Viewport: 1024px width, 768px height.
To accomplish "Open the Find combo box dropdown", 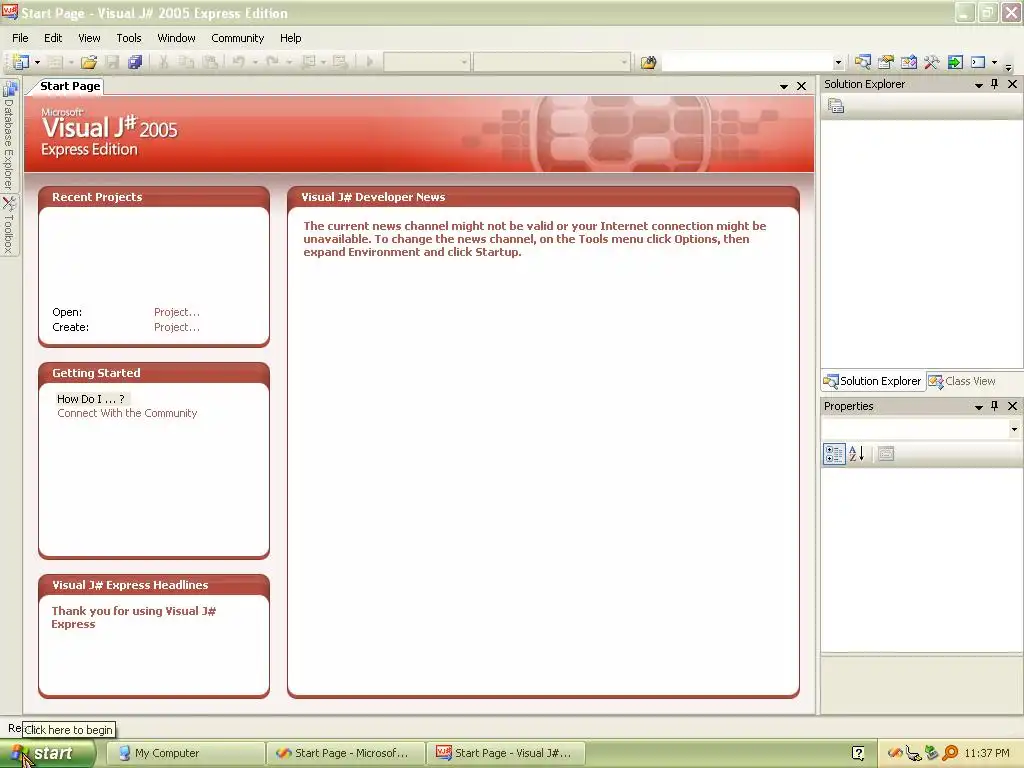I will pos(838,63).
